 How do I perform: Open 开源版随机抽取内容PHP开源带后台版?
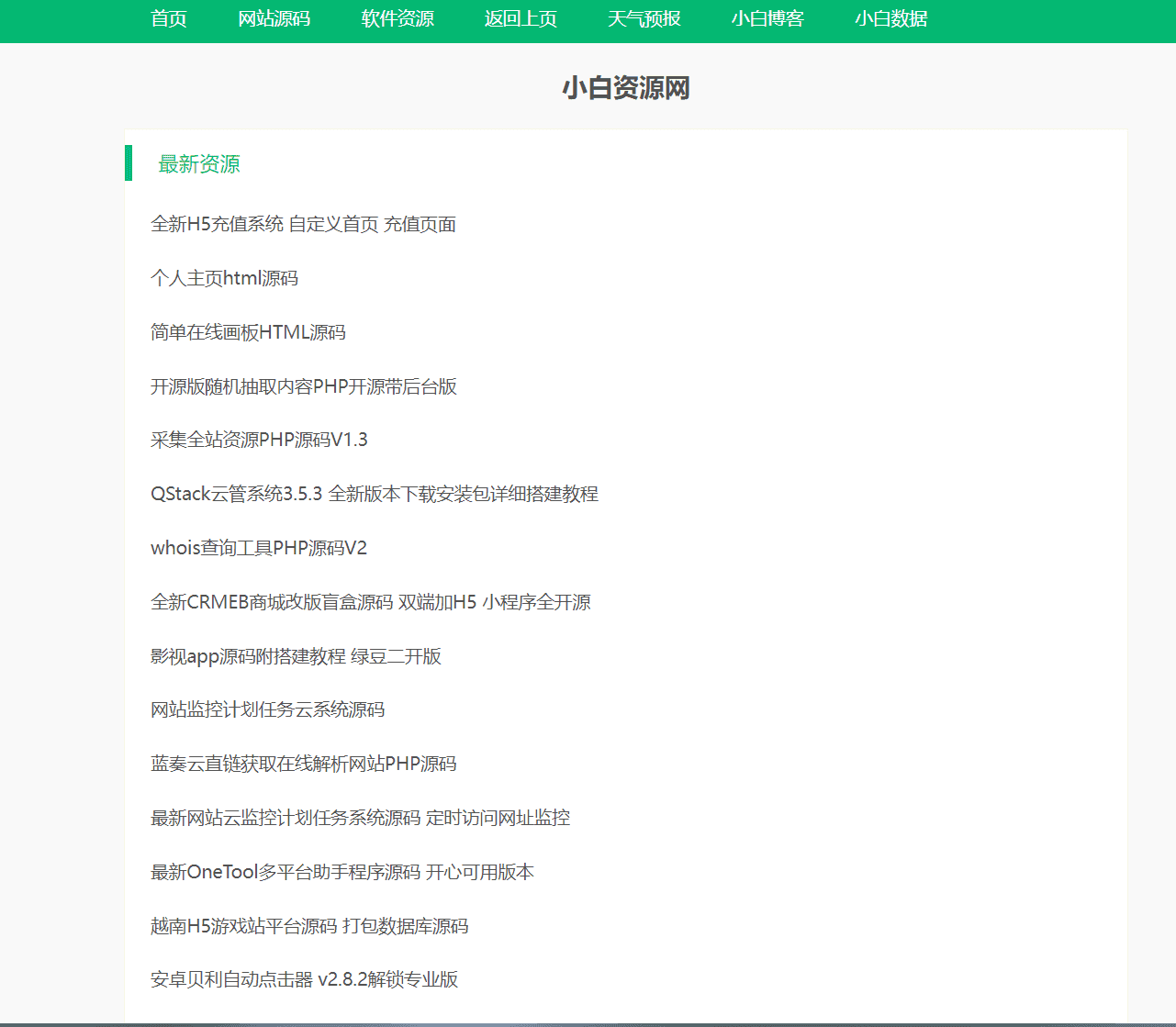[304, 386]
